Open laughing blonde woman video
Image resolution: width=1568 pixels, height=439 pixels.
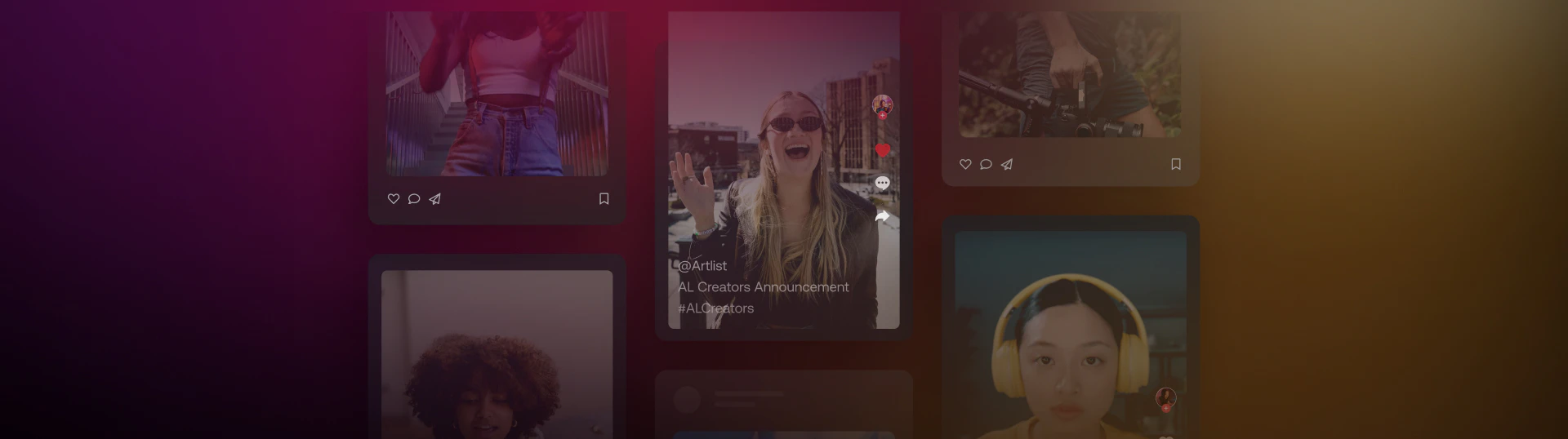click(x=784, y=170)
